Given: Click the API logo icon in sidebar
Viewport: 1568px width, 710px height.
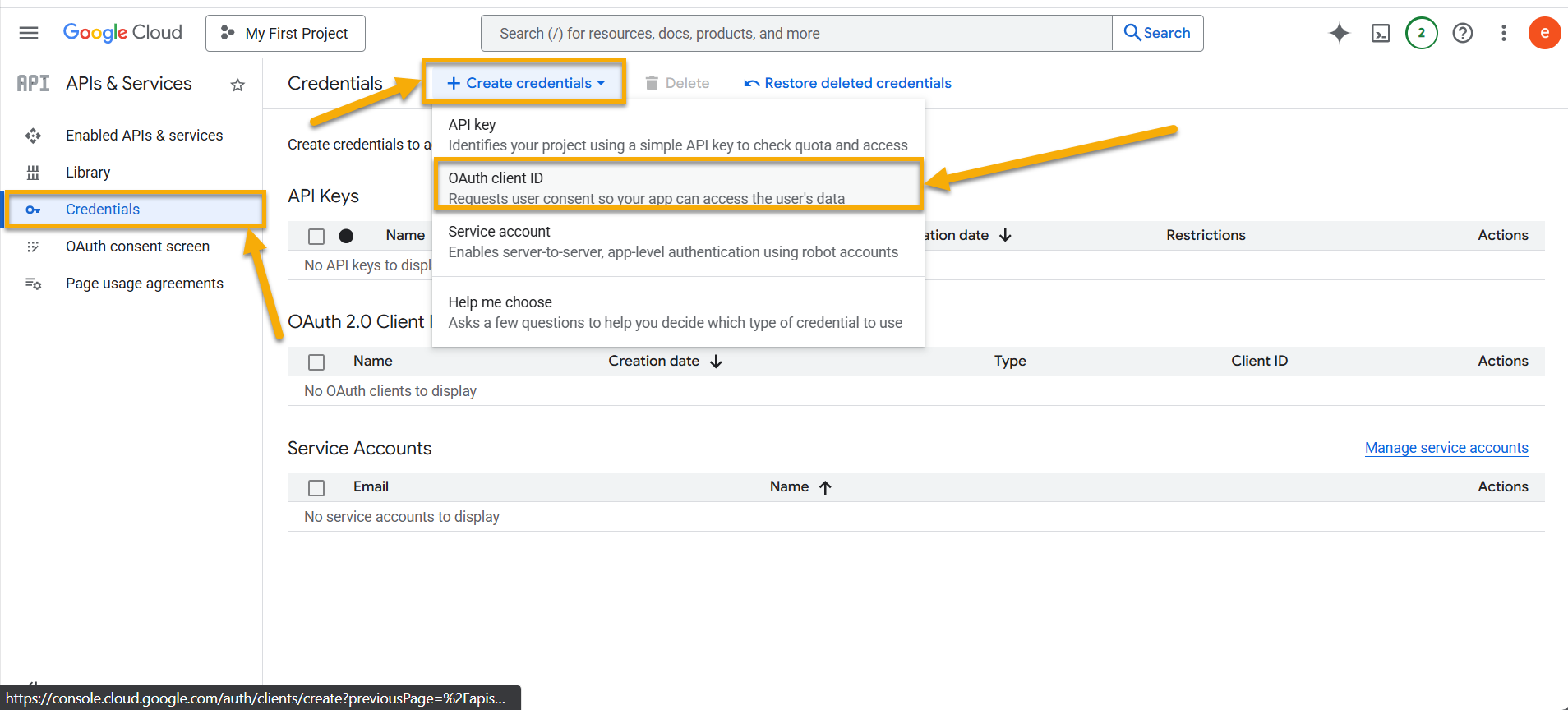Looking at the screenshot, I should [x=33, y=83].
